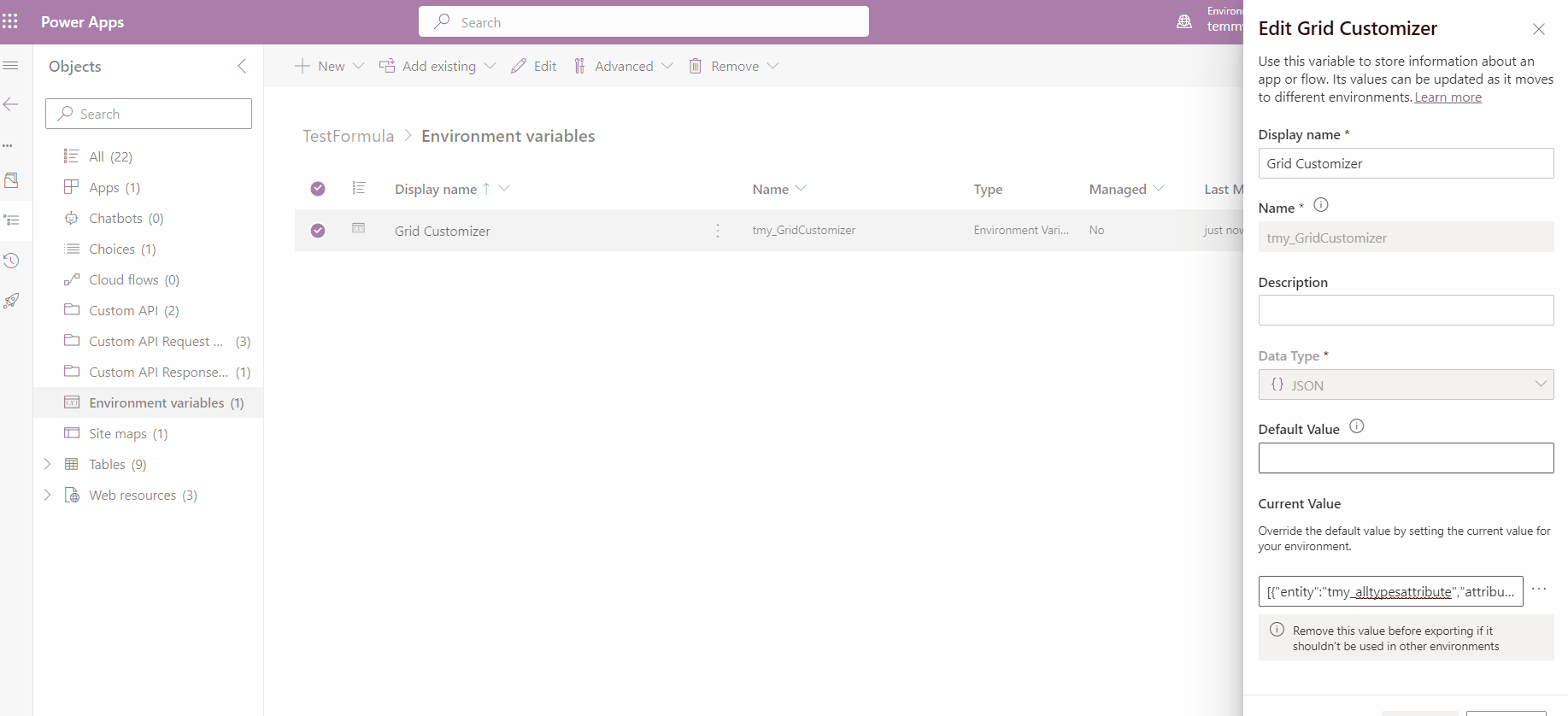
Task: Edit the Current Value JSON field
Action: click(1390, 591)
